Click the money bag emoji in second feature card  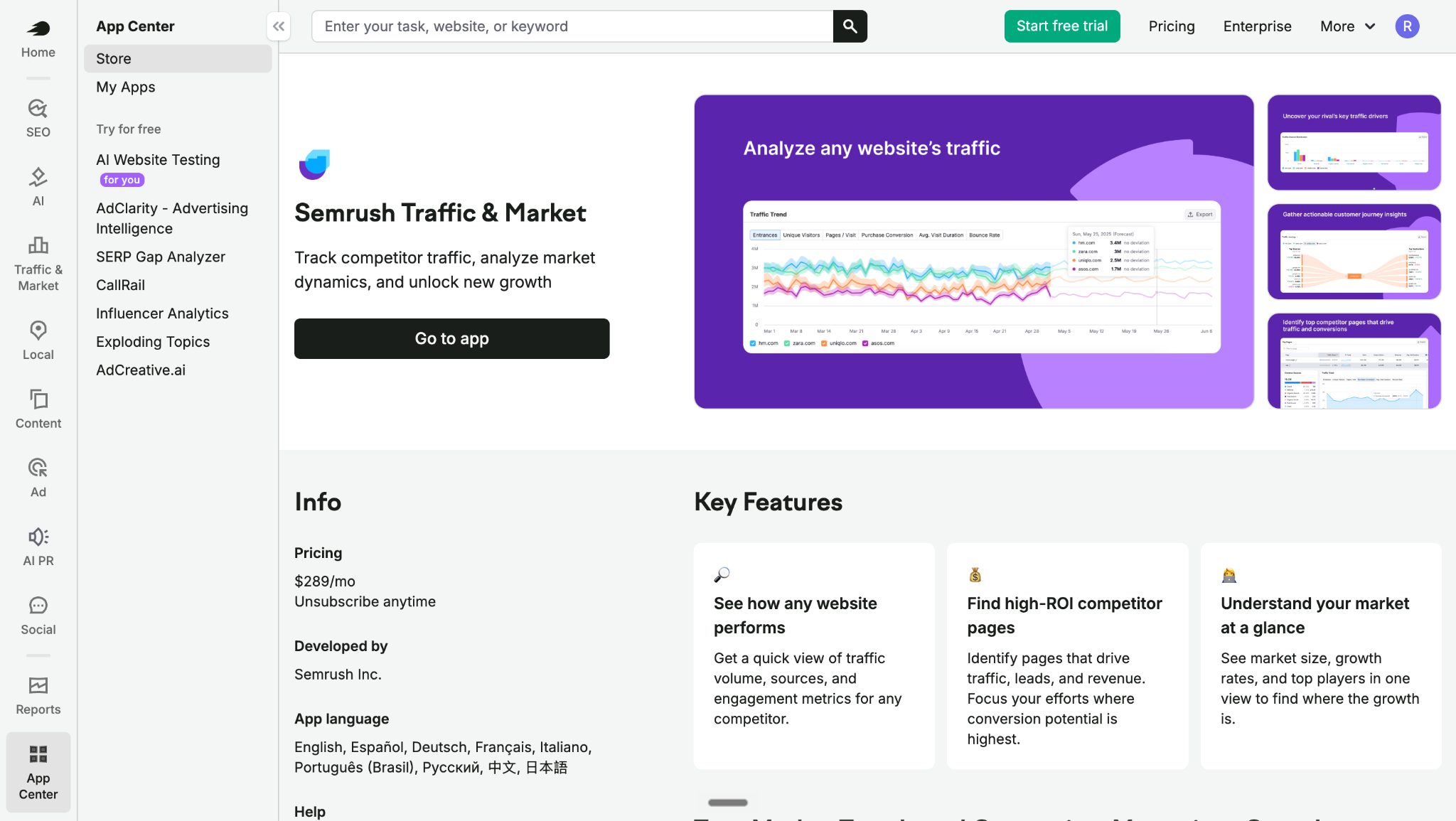click(975, 574)
